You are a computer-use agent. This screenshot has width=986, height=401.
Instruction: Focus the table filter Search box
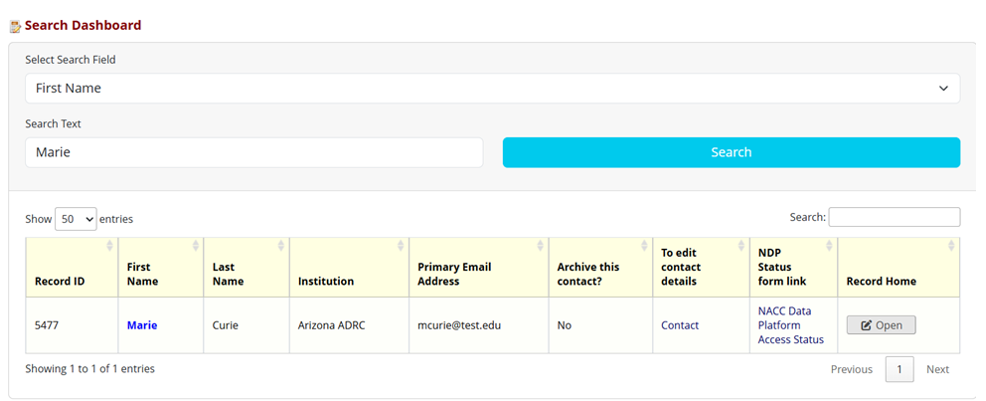tap(894, 217)
